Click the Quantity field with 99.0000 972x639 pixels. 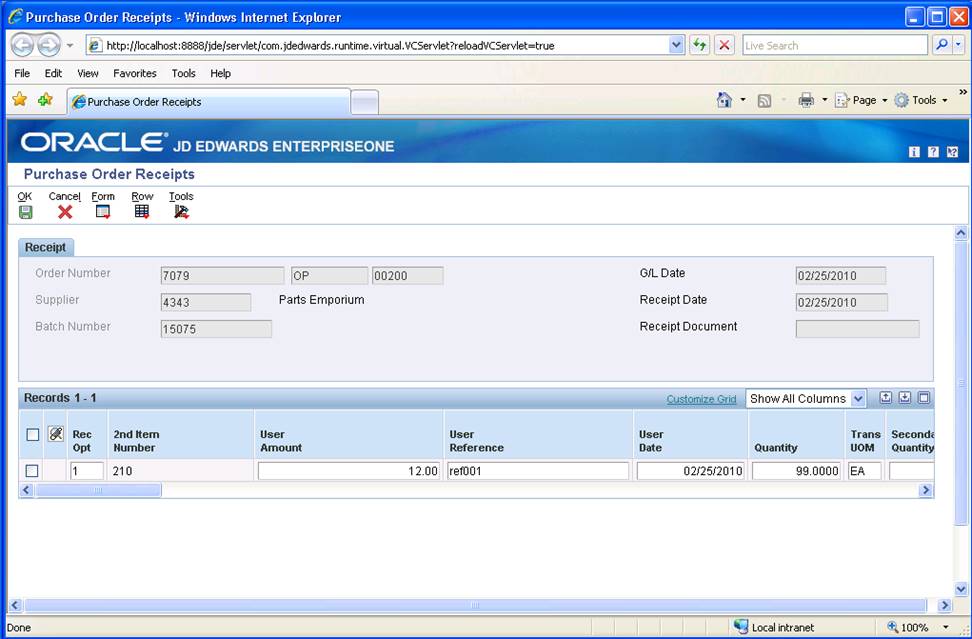coord(797,471)
